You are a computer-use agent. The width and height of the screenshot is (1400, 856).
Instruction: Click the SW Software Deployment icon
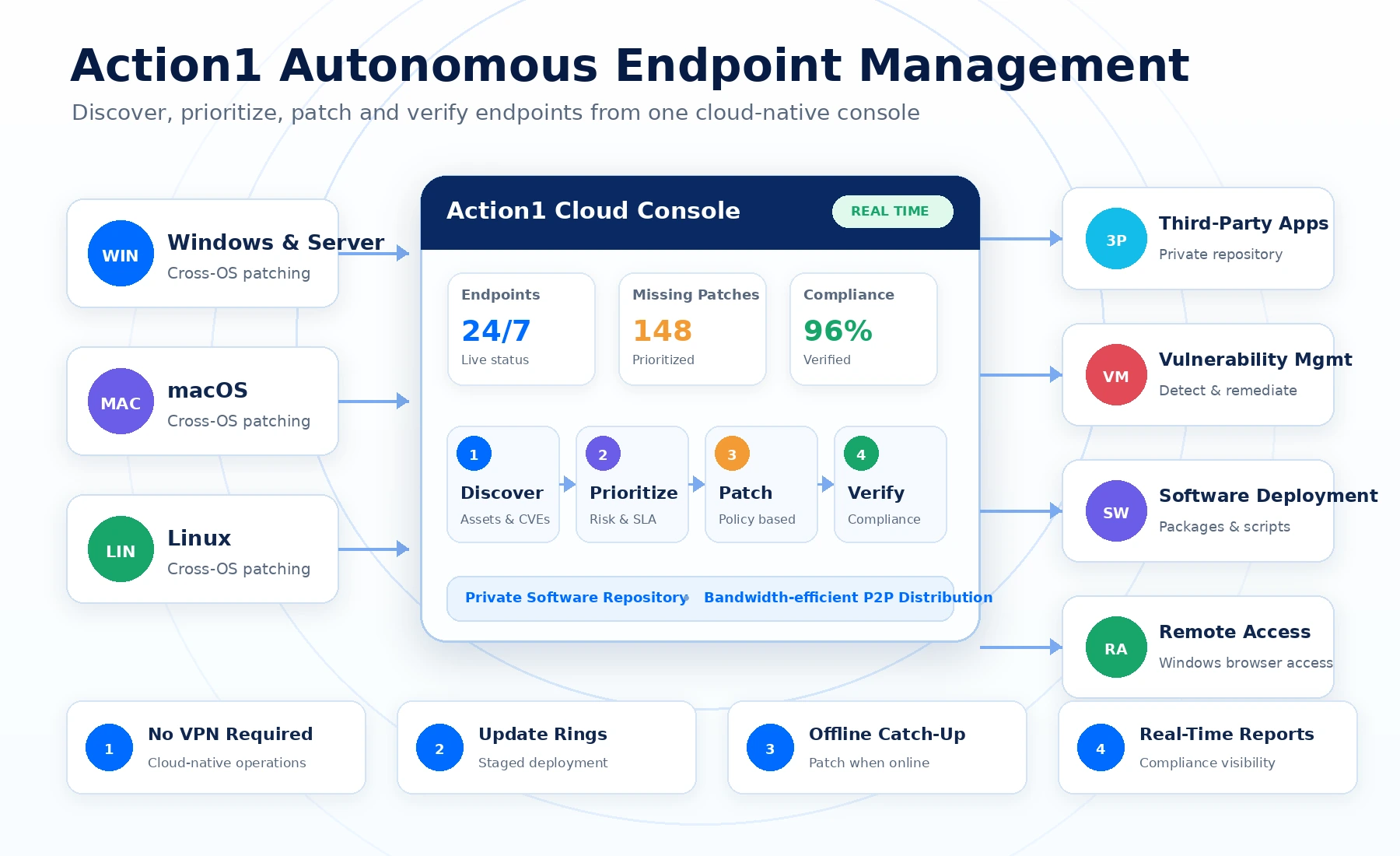coord(1116,511)
